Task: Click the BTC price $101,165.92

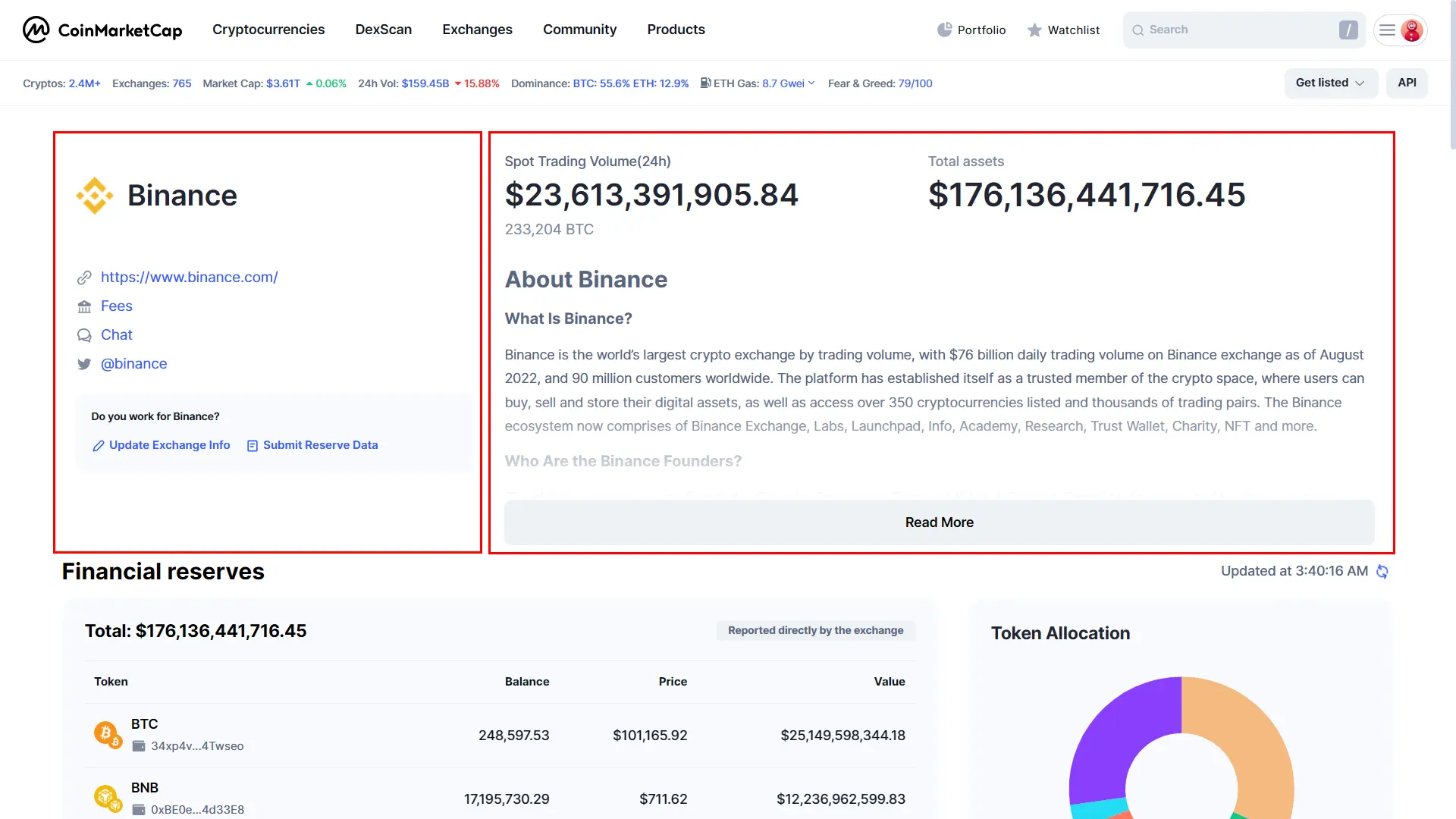Action: pyautogui.click(x=650, y=736)
